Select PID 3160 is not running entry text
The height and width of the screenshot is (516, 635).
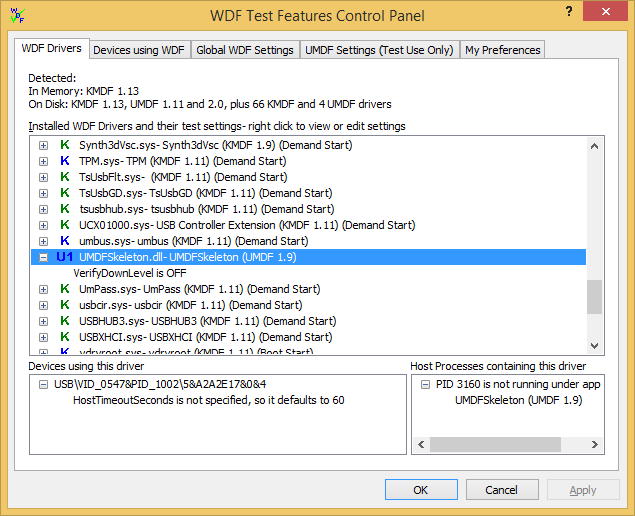[518, 384]
